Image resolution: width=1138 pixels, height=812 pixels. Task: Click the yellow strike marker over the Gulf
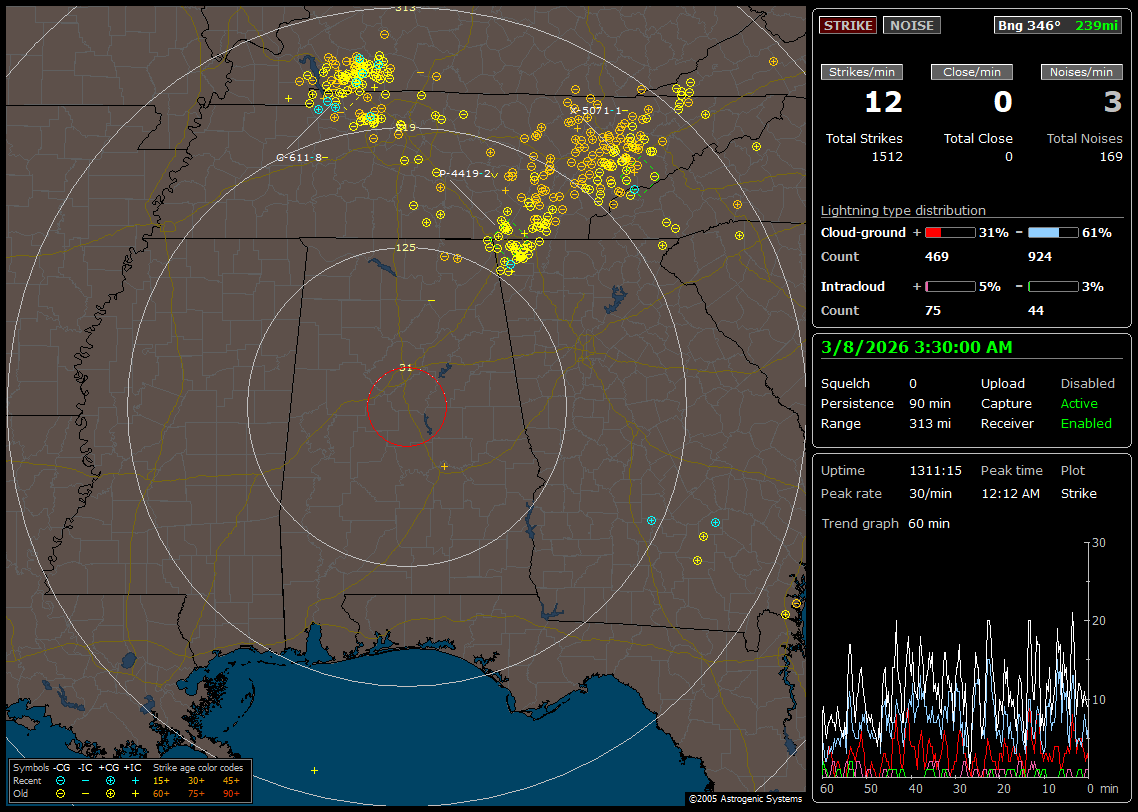pyautogui.click(x=314, y=770)
